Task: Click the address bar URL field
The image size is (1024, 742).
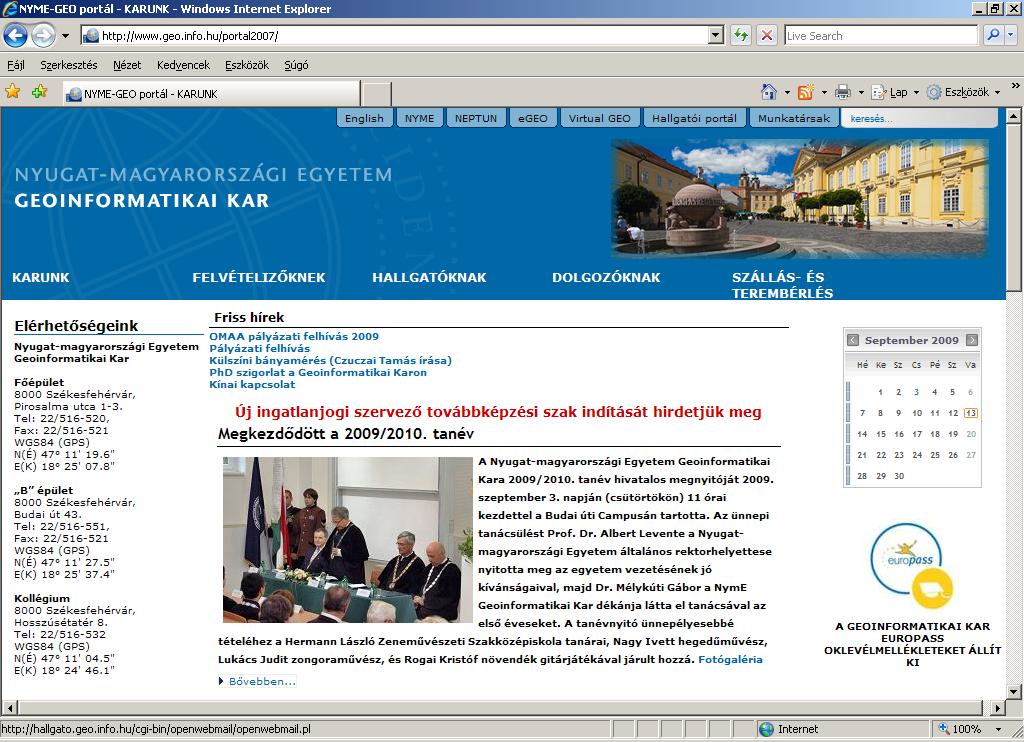Action: point(394,36)
